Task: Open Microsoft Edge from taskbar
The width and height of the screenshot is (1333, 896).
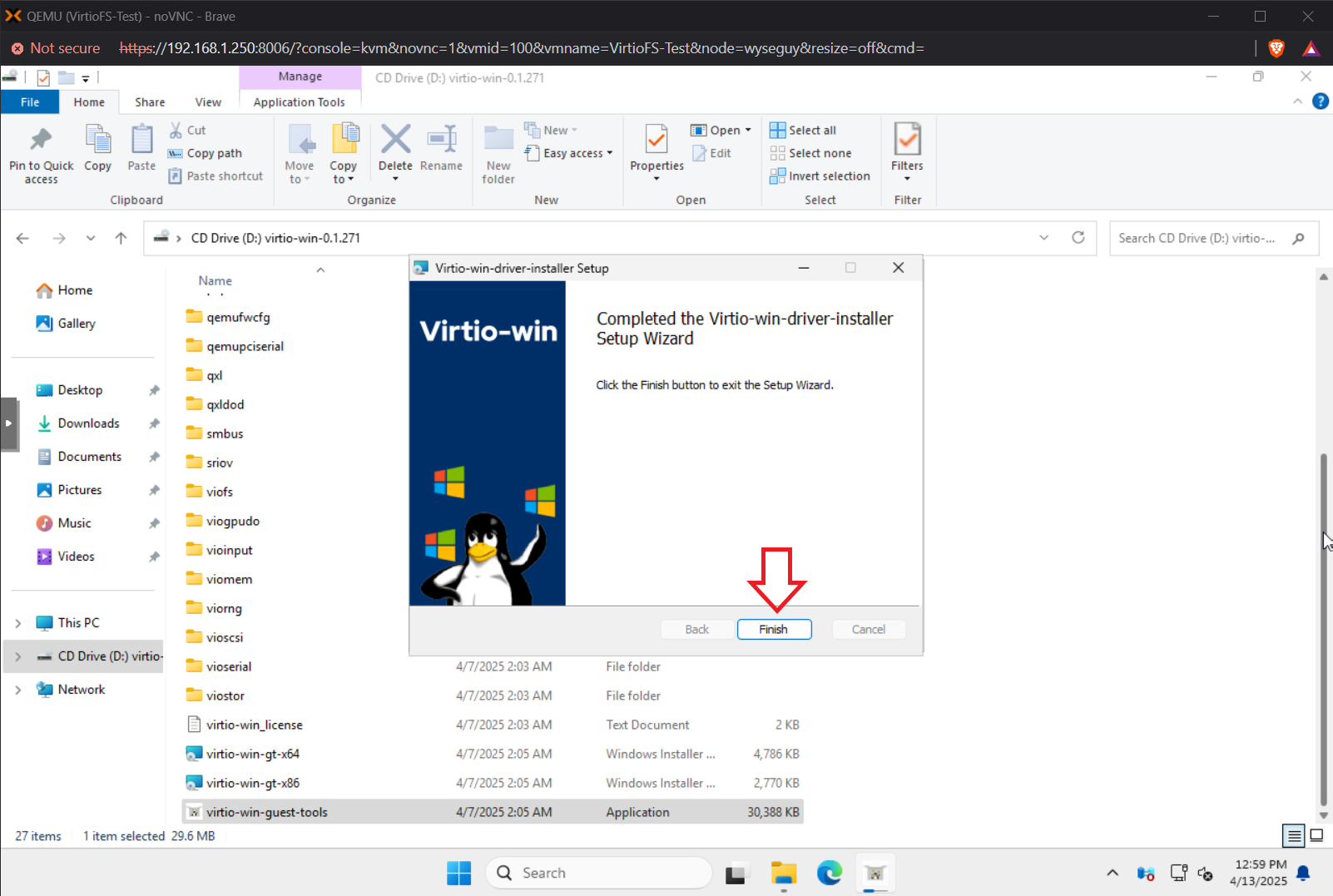Action: coord(829,873)
